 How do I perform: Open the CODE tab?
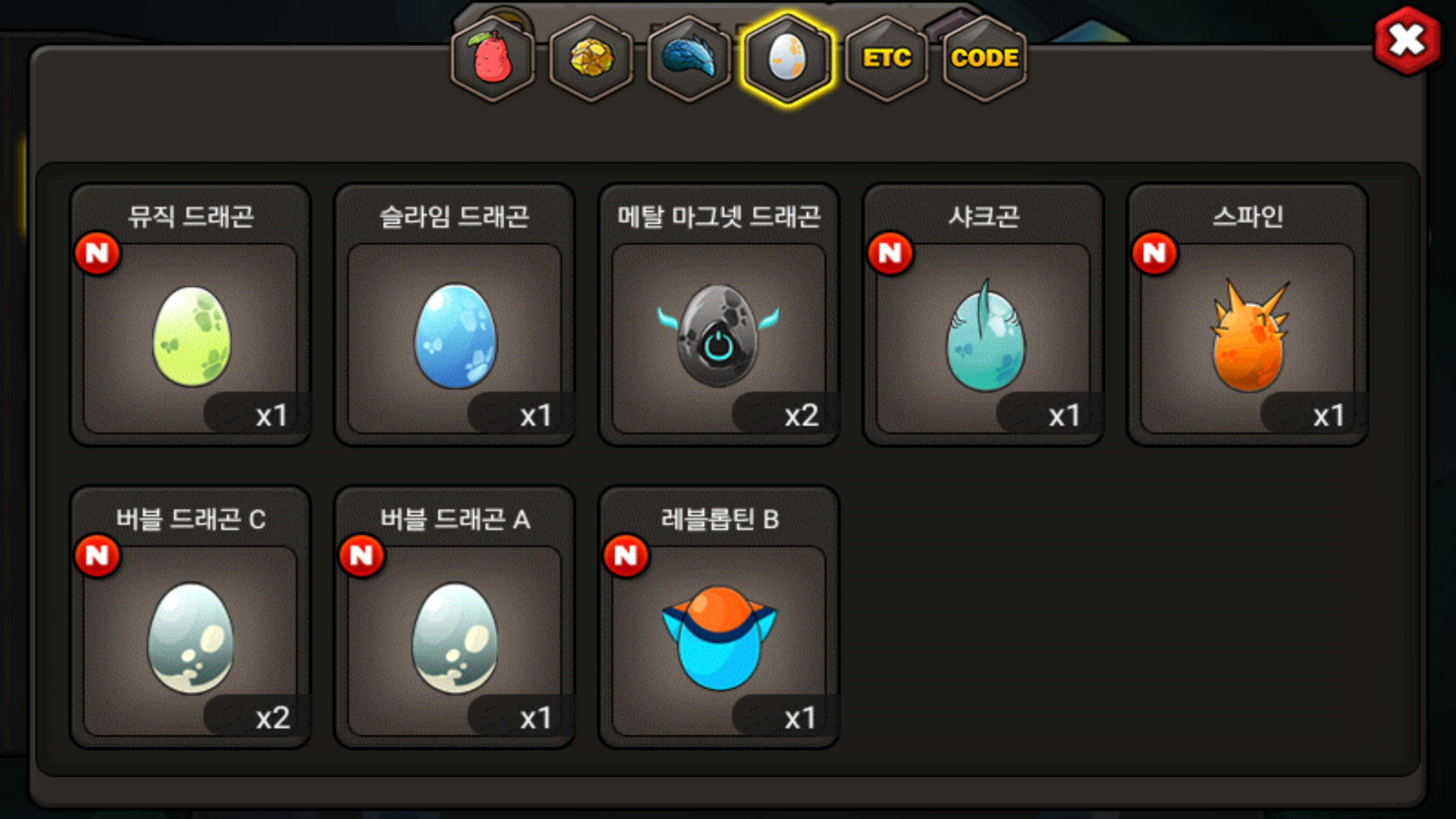click(985, 59)
